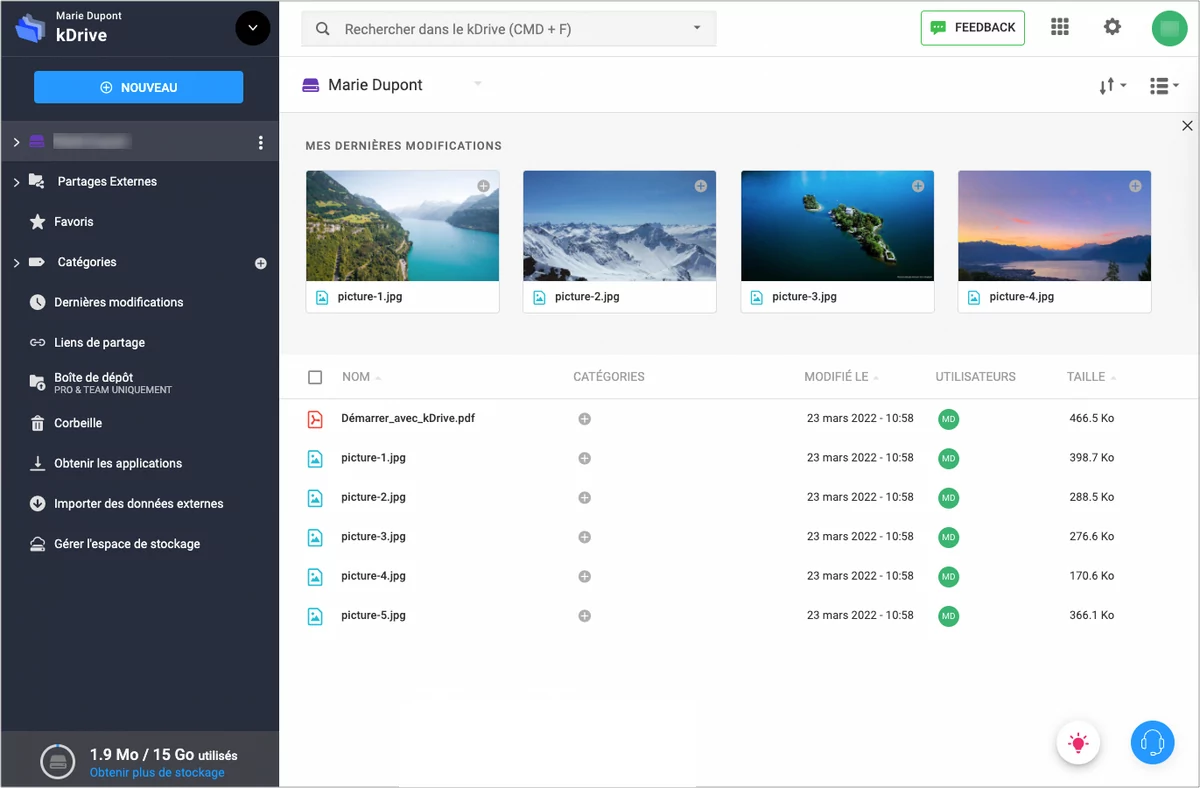Open the picture-4.jpg sunset thumbnail
Screen dimensions: 1200x788
[1054, 226]
